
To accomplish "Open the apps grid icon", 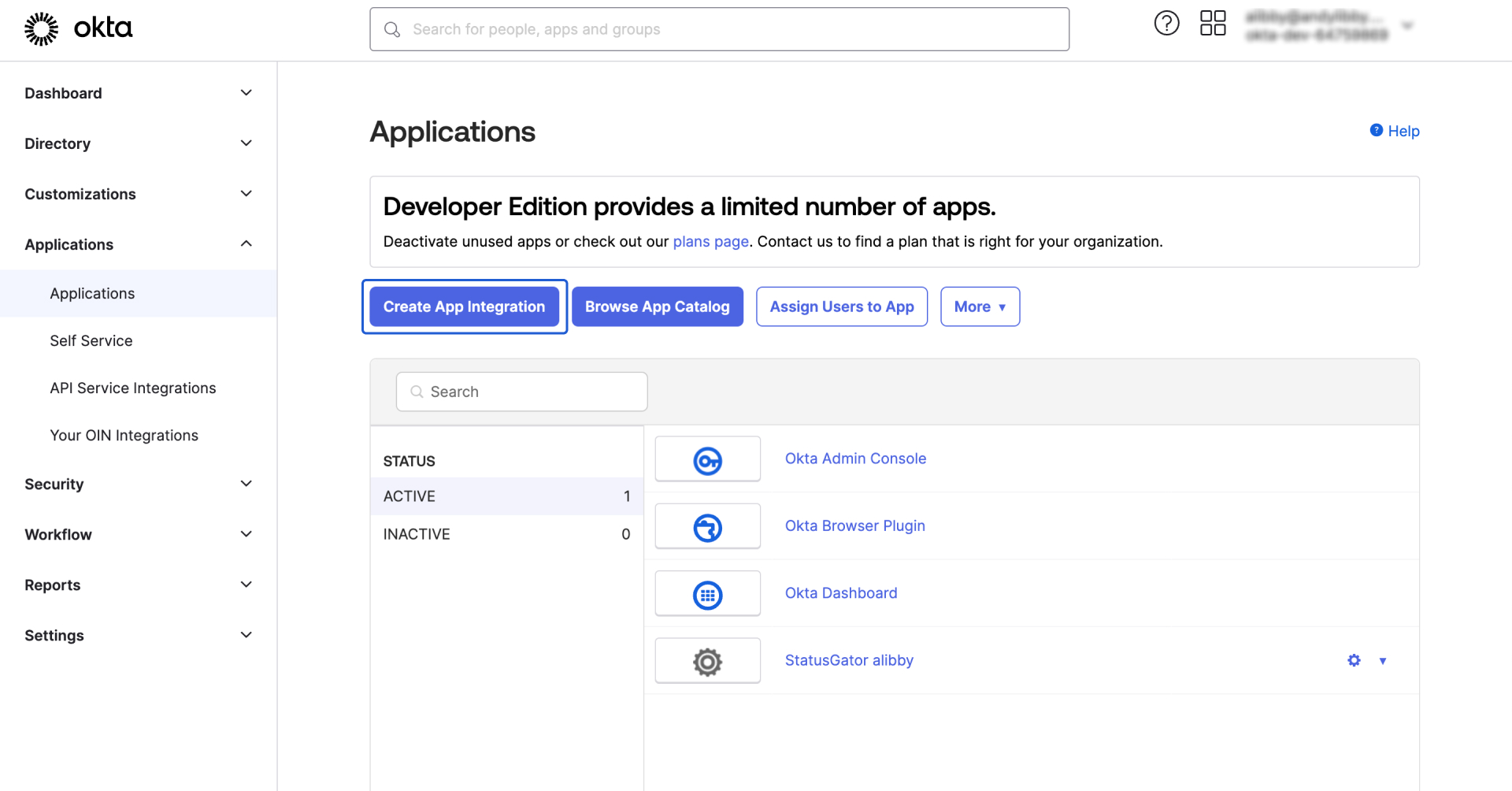I will [x=1213, y=24].
